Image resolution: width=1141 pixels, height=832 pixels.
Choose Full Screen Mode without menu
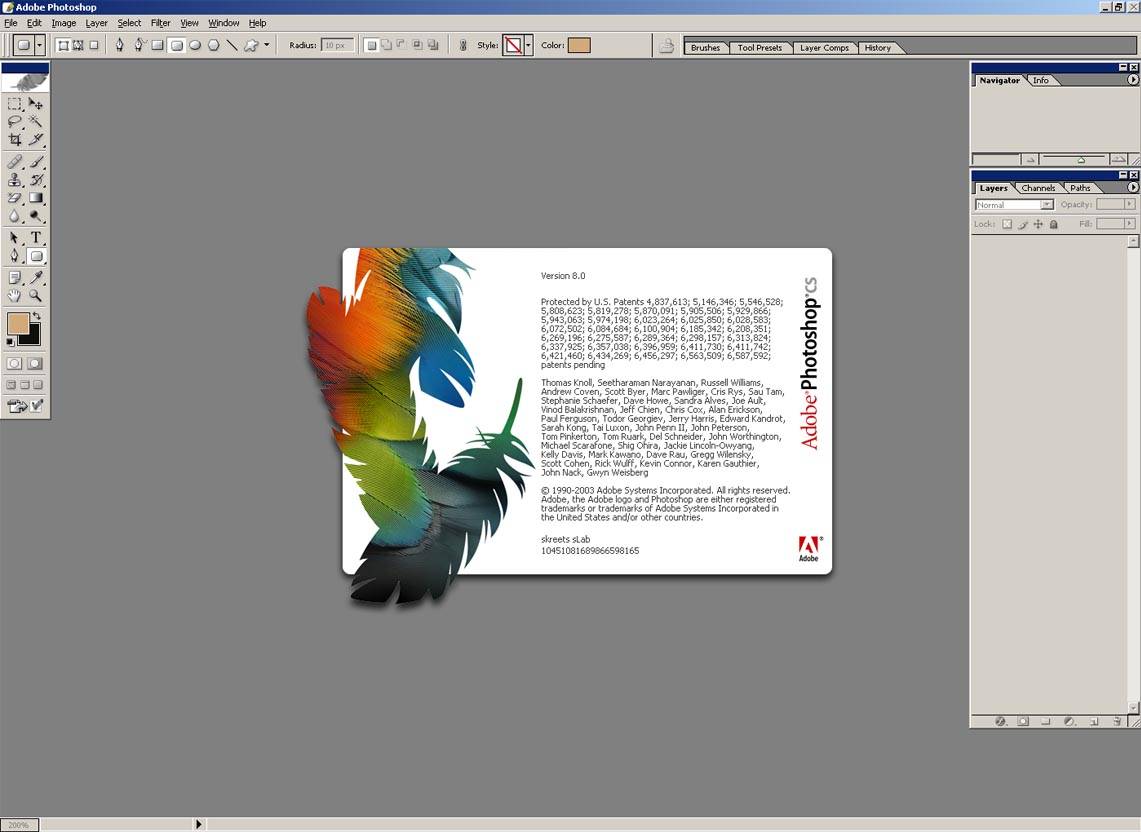click(39, 384)
